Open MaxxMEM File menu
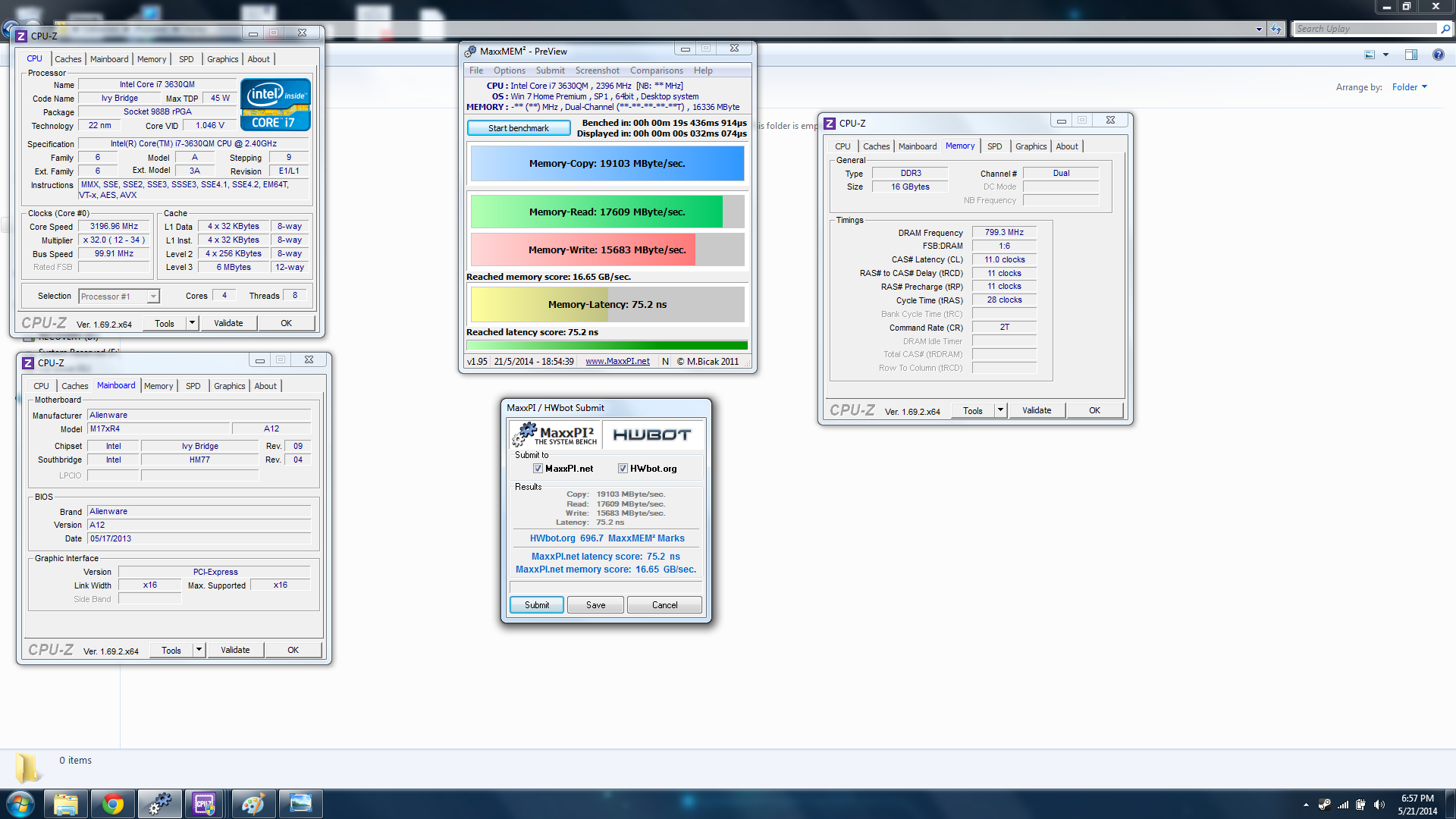This screenshot has width=1456, height=819. tap(476, 71)
